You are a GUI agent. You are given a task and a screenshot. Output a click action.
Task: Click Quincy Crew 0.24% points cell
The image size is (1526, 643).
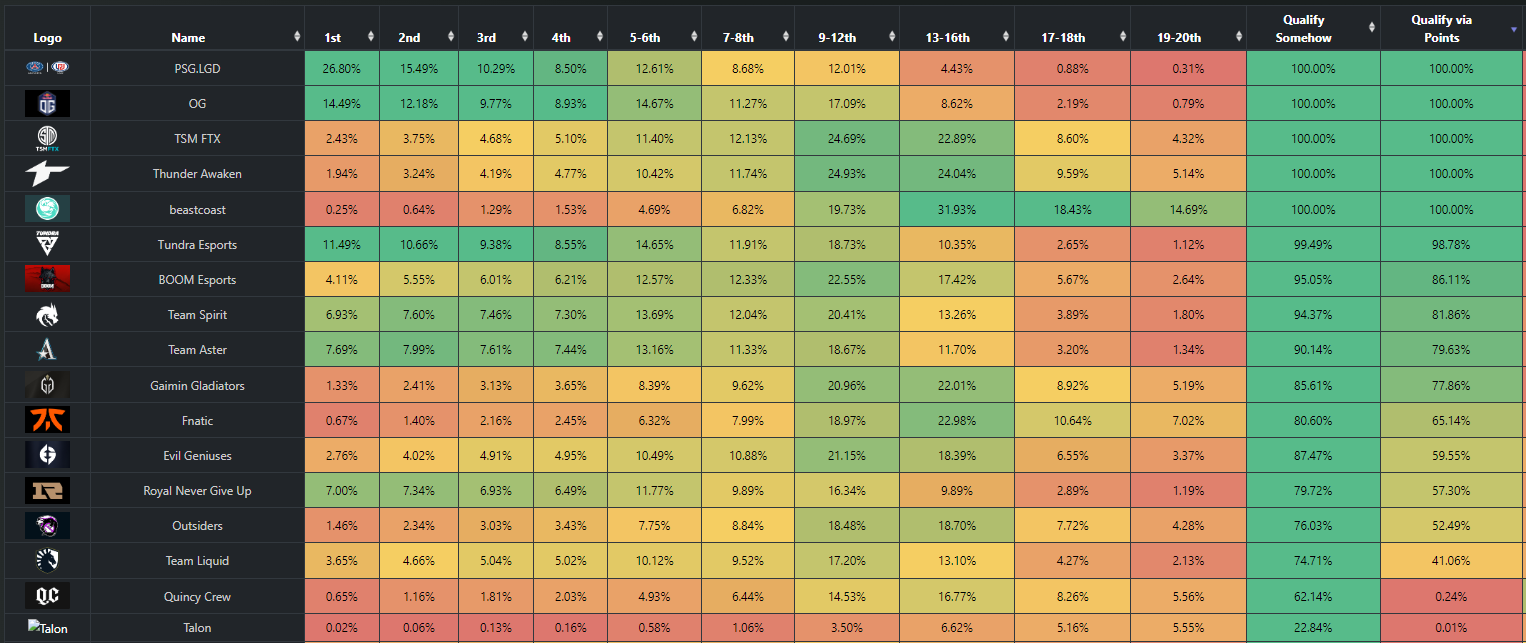pos(1450,596)
